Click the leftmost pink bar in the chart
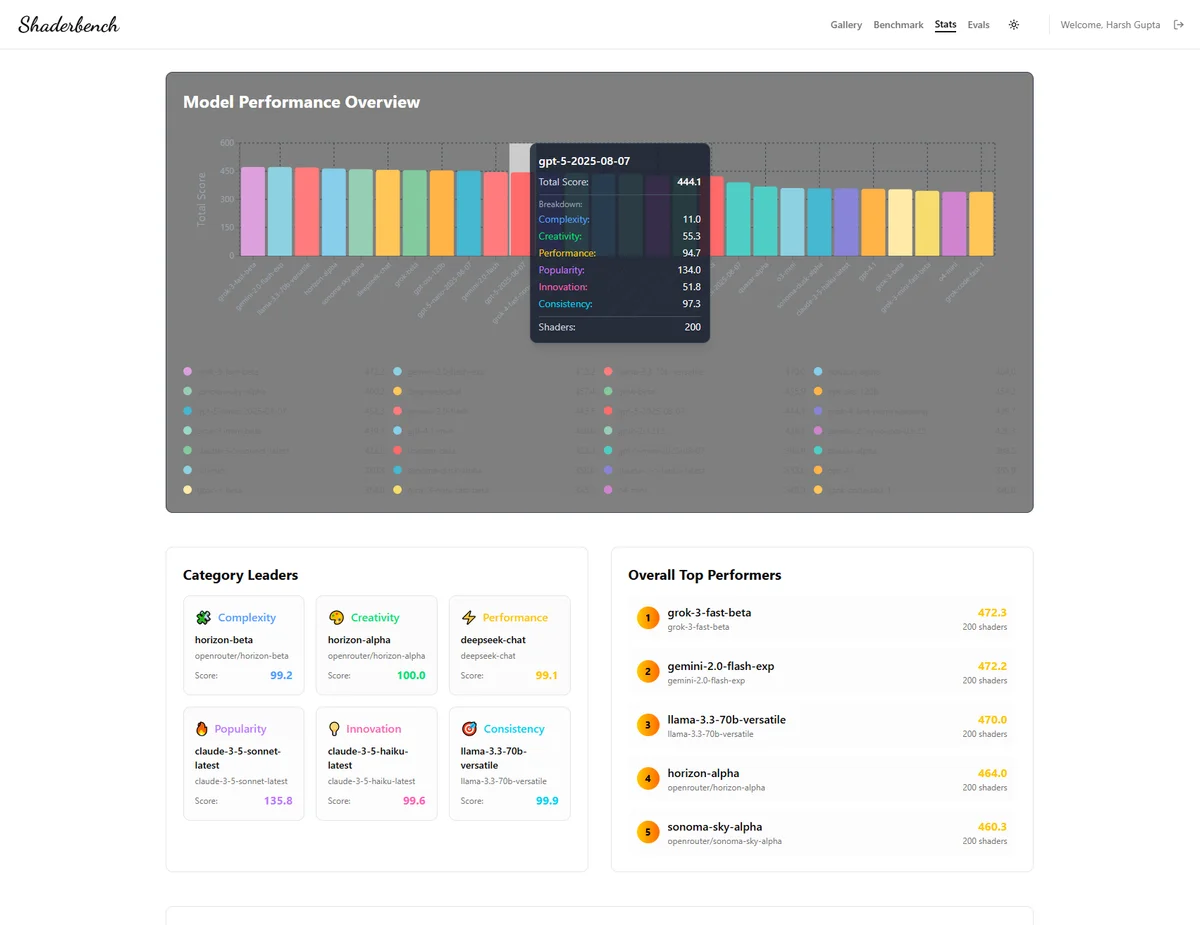 pos(253,211)
